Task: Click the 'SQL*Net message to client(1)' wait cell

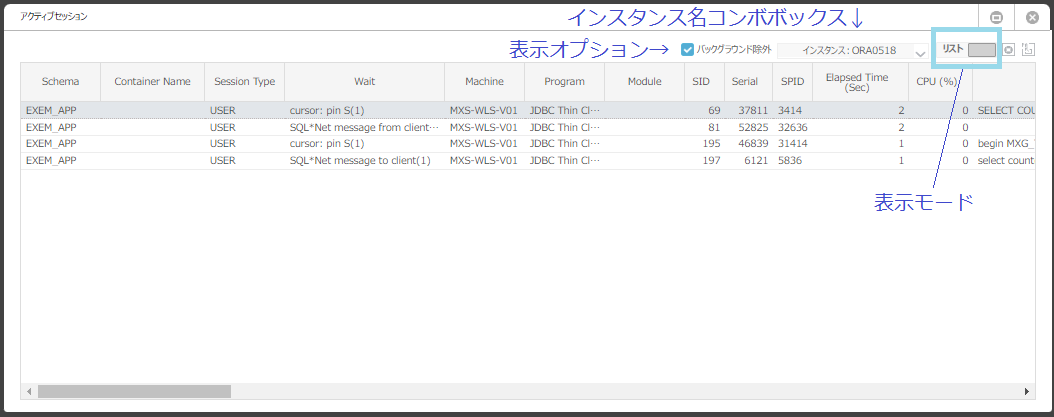Action: click(x=364, y=161)
